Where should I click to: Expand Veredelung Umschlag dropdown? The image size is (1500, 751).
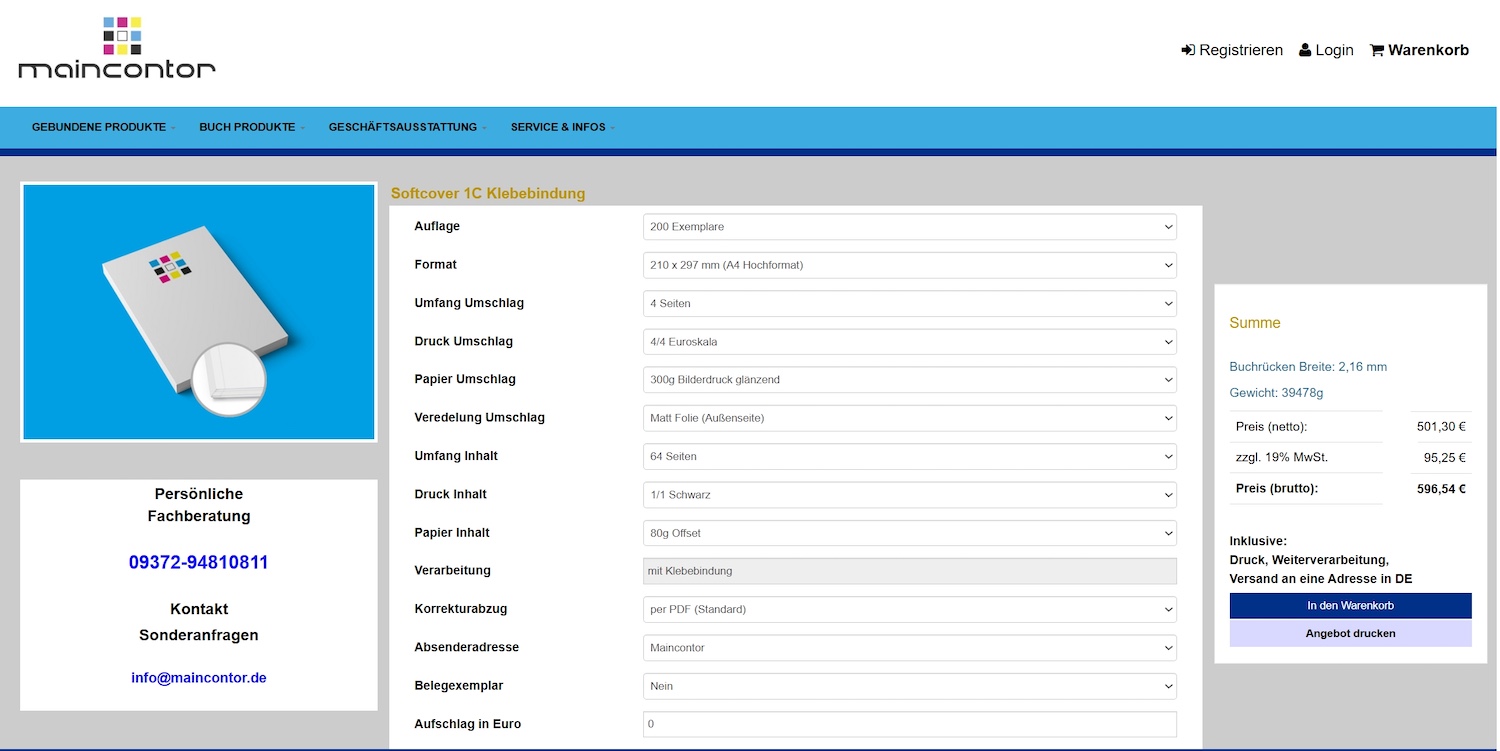pyautogui.click(x=910, y=418)
